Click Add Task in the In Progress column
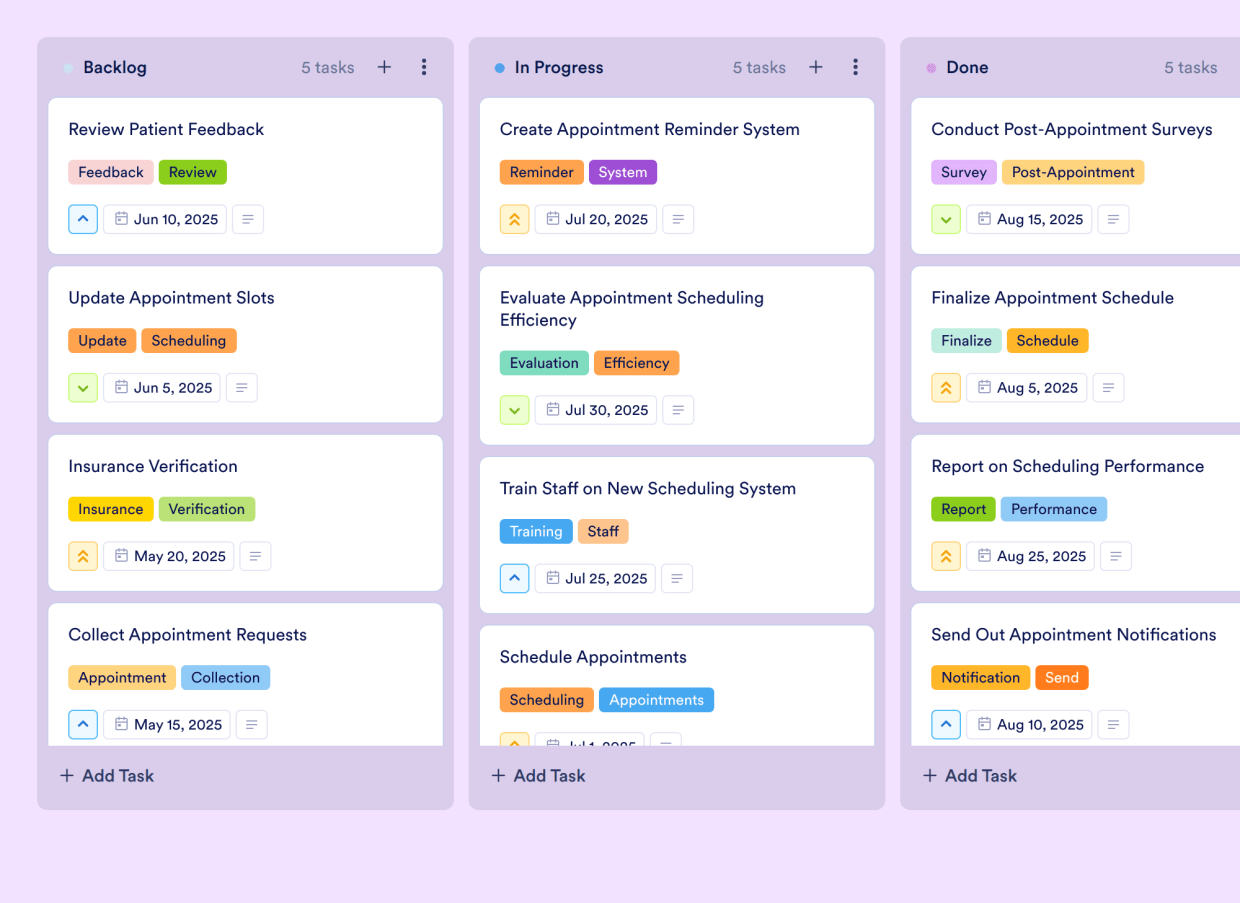Viewport: 1240px width, 903px height. (x=538, y=775)
